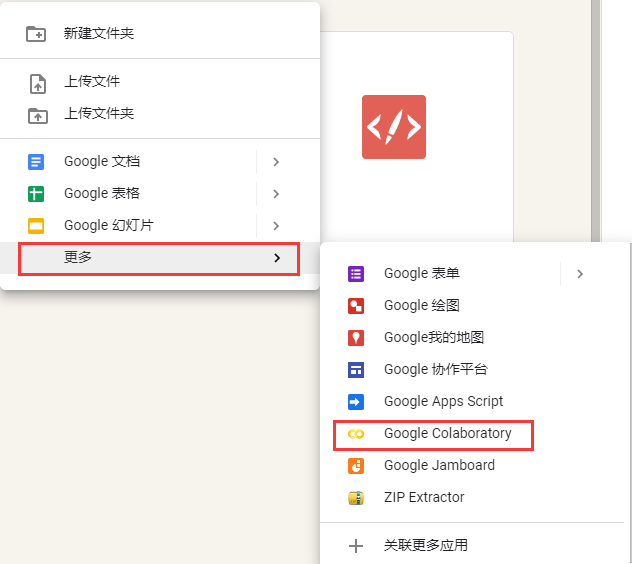Click the blue Google Docs icon
Viewport: 632px width, 564px height.
coord(36,162)
